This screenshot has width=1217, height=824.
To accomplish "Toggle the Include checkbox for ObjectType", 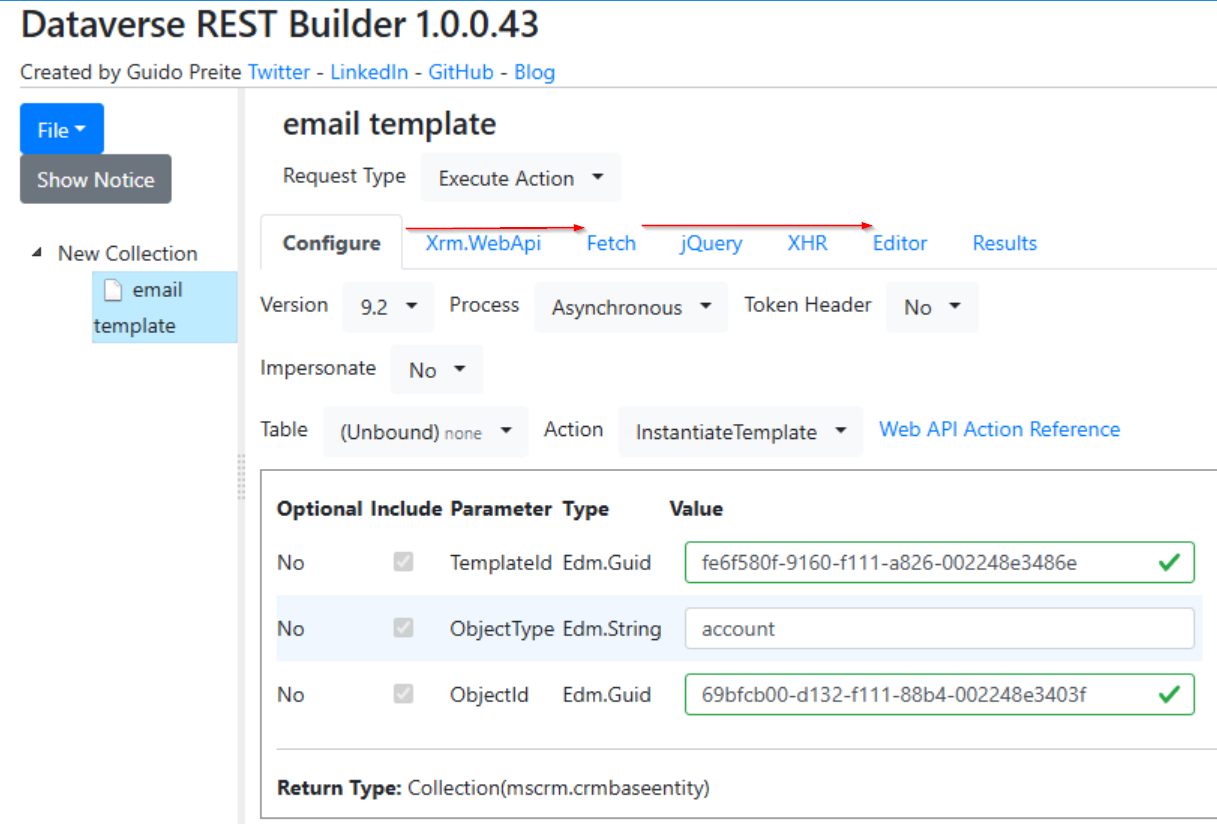I will (403, 628).
